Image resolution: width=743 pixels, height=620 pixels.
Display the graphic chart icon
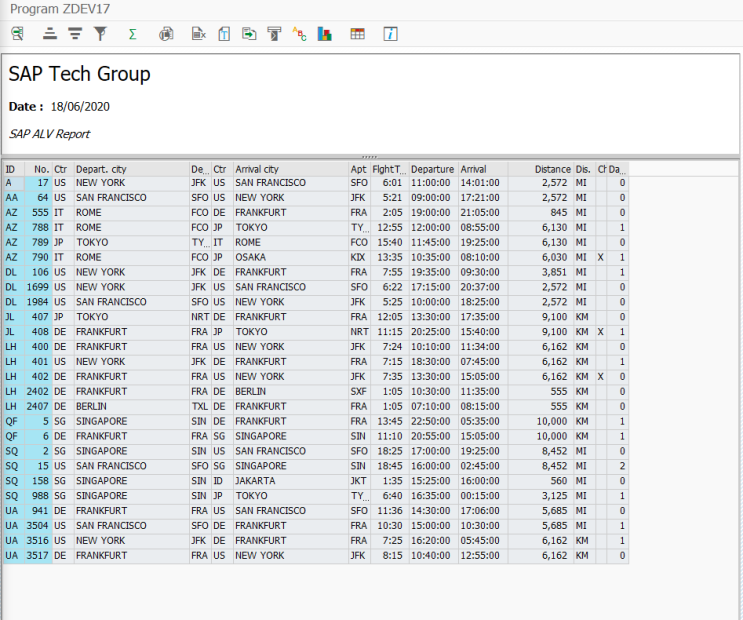pos(325,34)
